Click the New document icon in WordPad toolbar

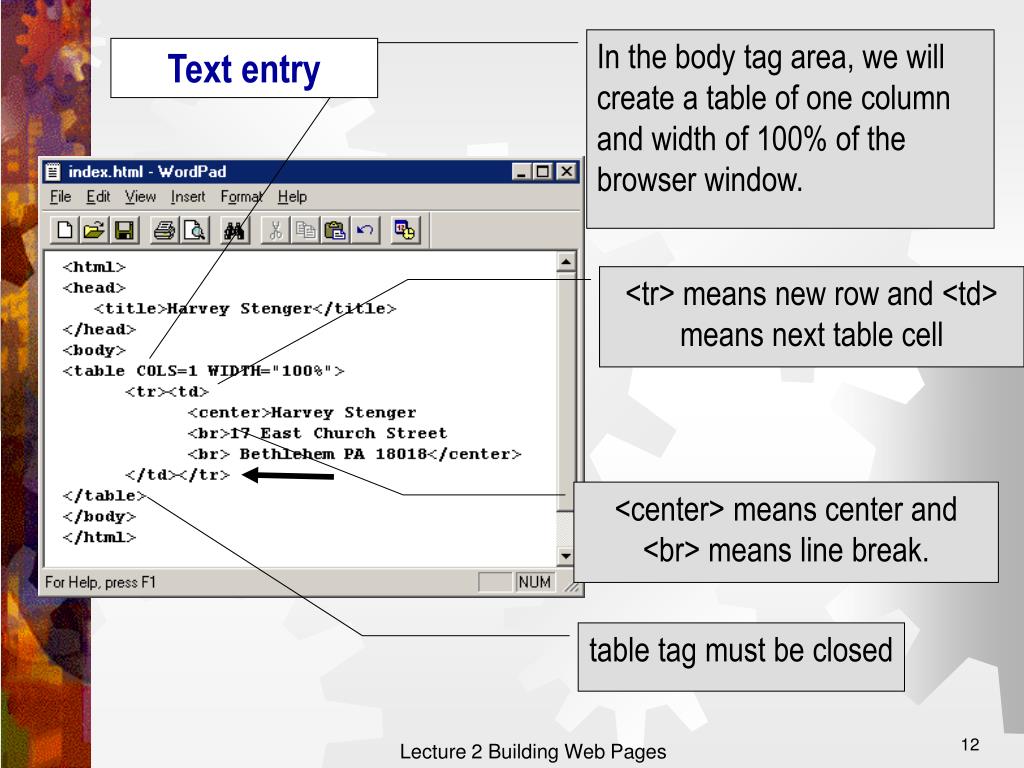[65, 230]
